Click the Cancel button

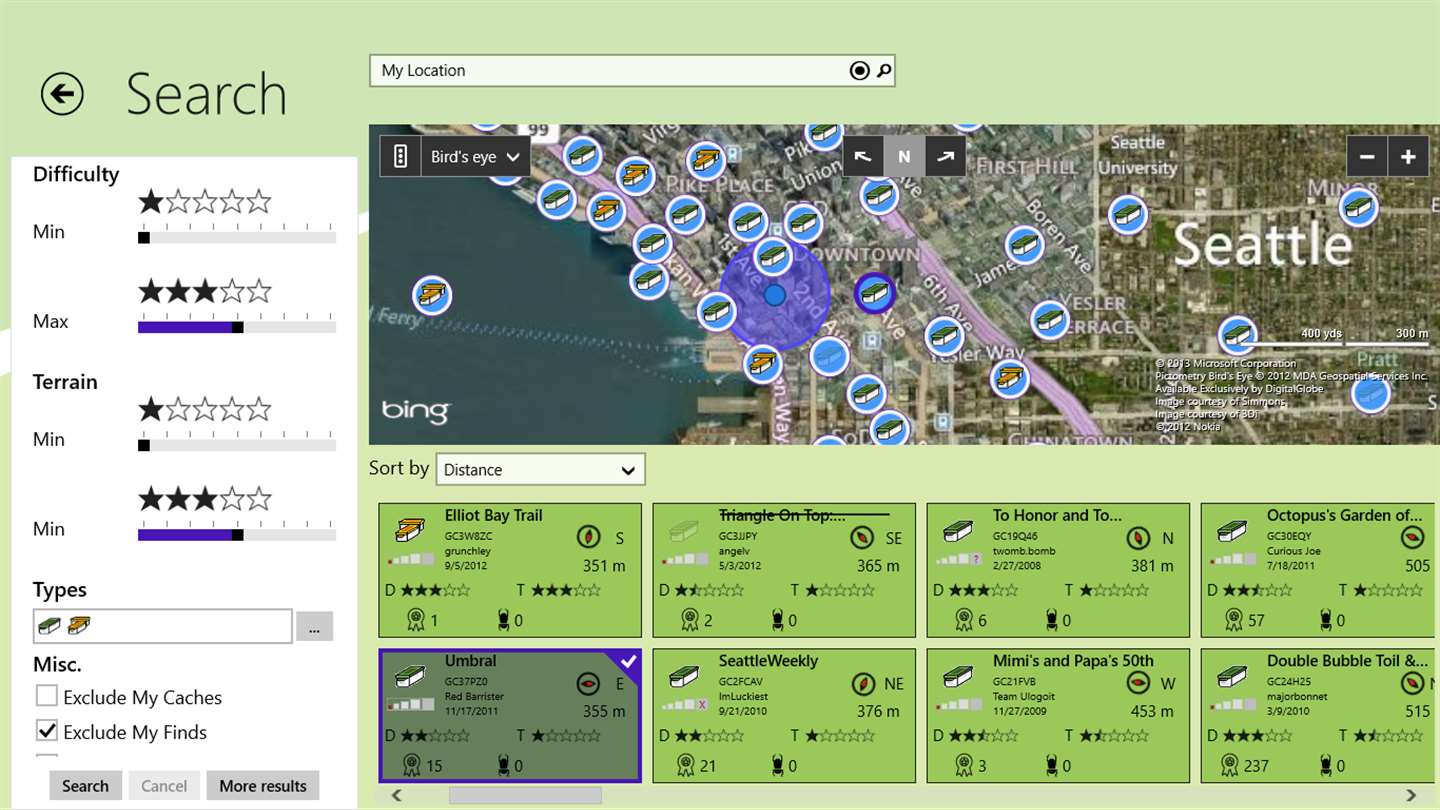pos(164,786)
